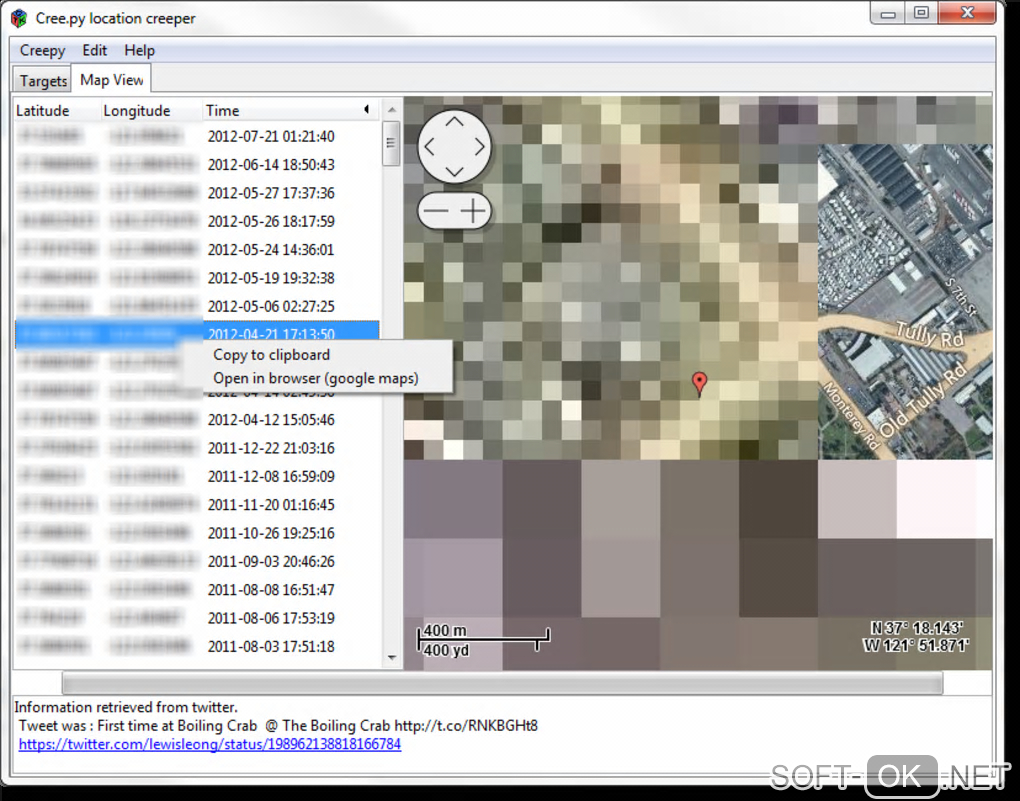Zoom in the map with plus button
Image resolution: width=1020 pixels, height=801 pixels.
tap(474, 211)
